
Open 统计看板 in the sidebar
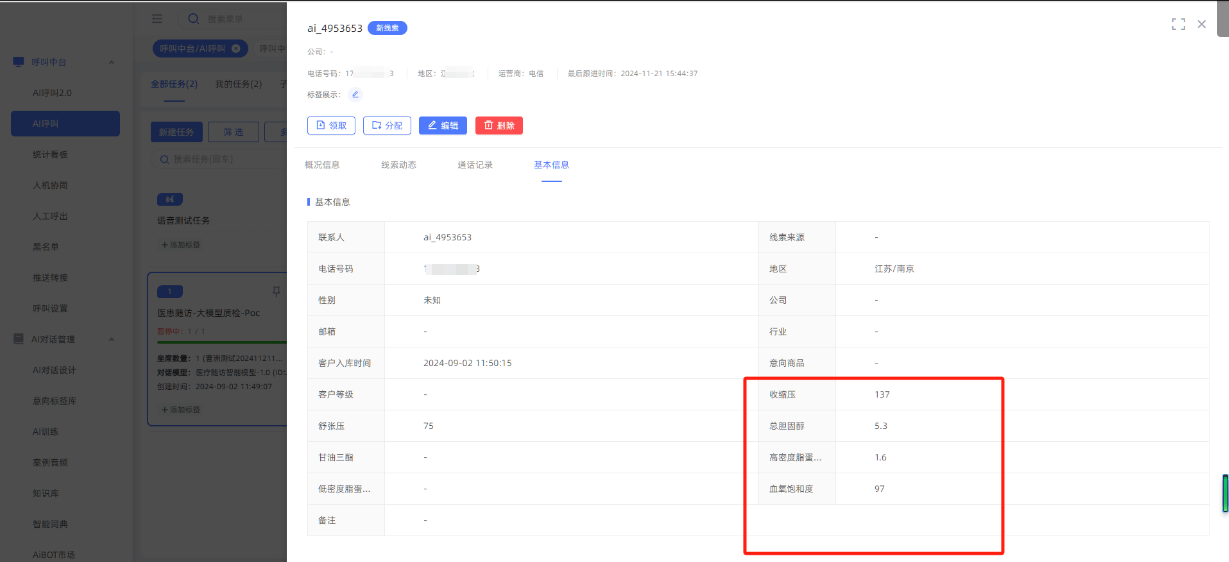tap(50, 154)
